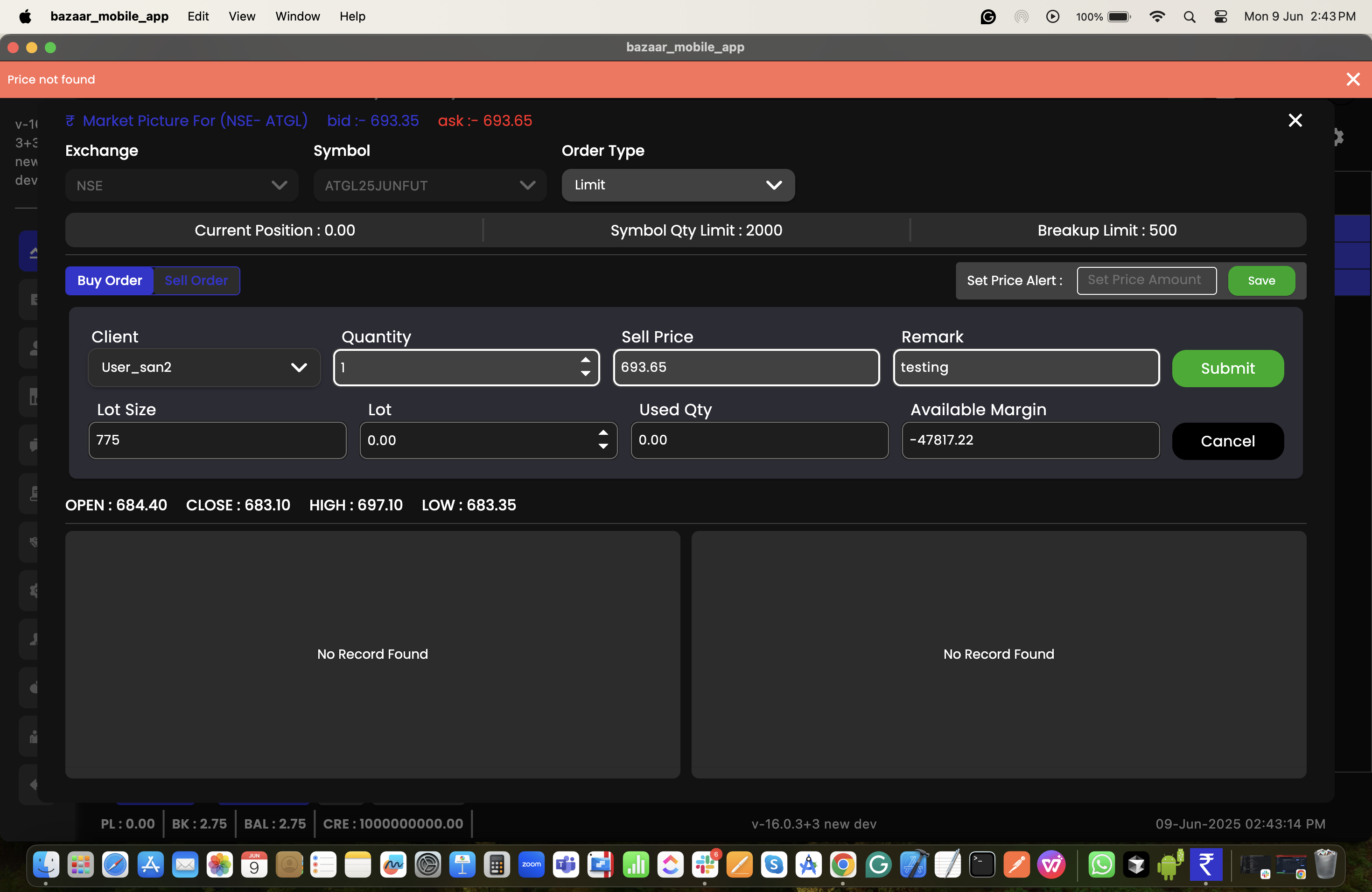This screenshot has width=1372, height=892.
Task: Increase Quantity with the up stepper arrow
Action: tap(585, 360)
